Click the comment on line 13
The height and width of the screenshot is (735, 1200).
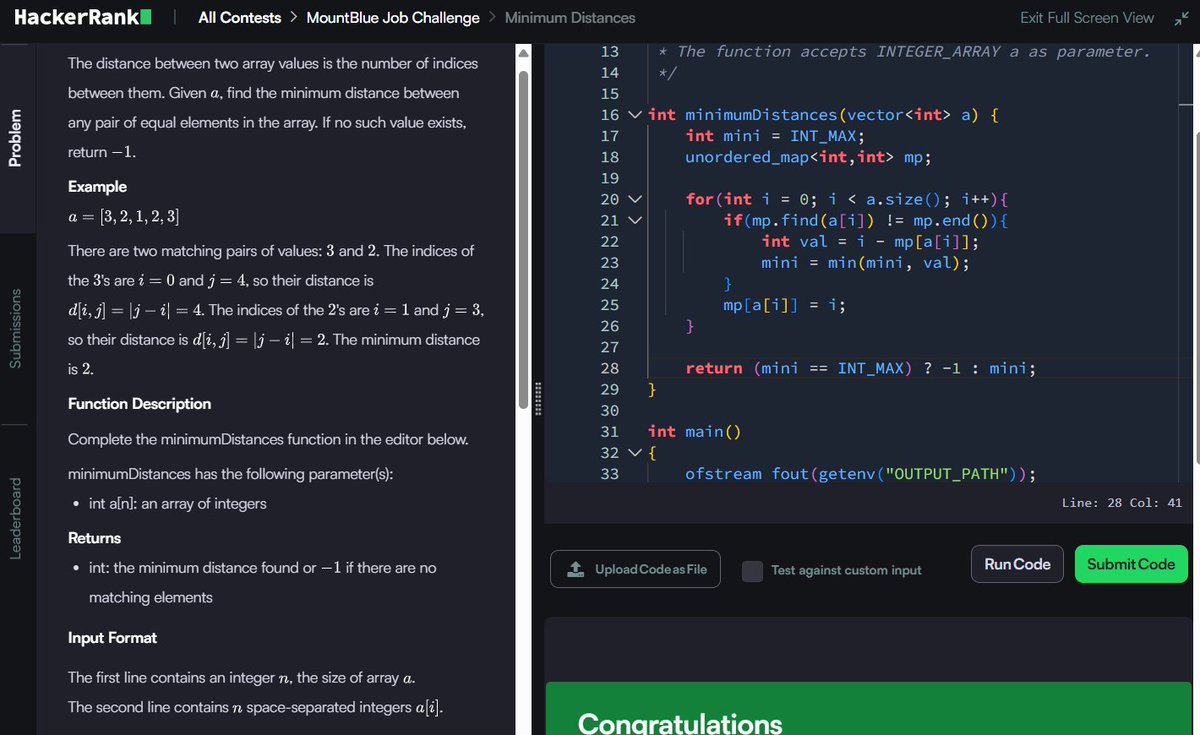pyautogui.click(x=904, y=52)
